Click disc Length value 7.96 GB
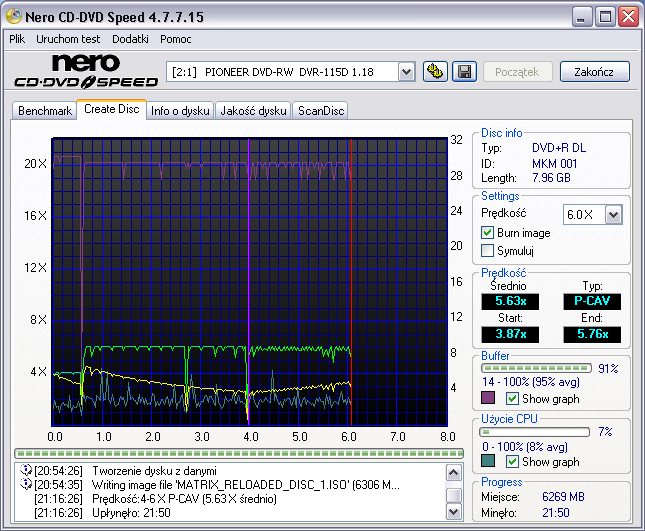 point(551,178)
